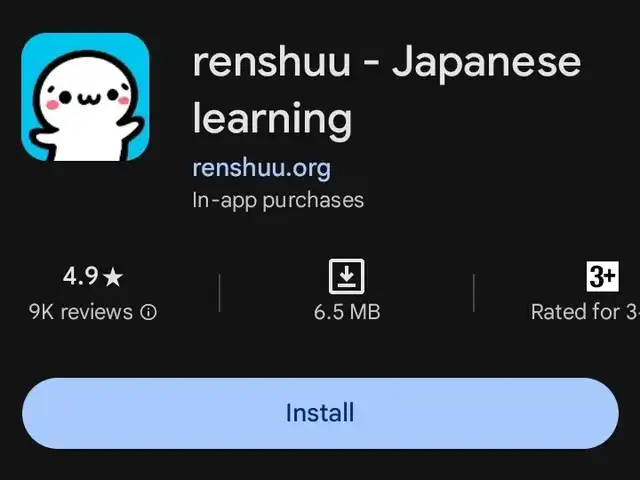
Task: Tap the Install button
Action: coord(320,413)
